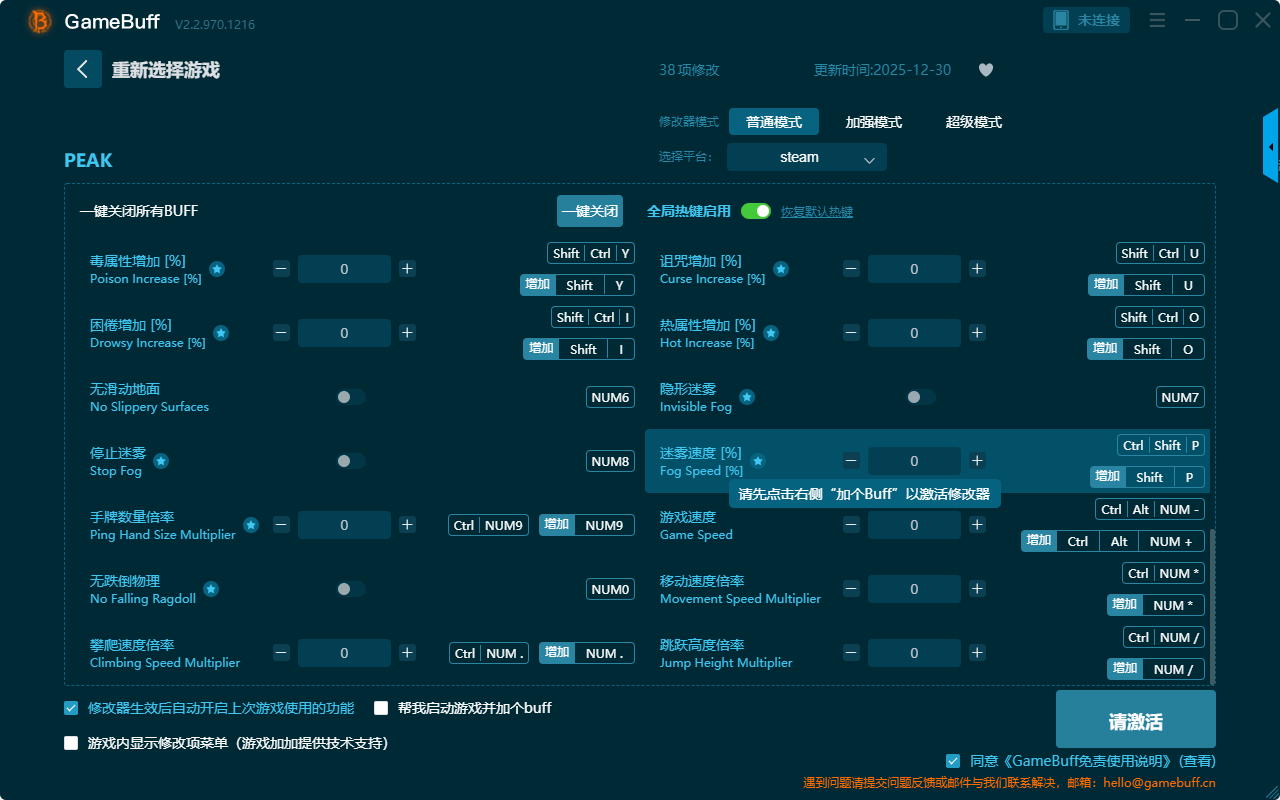Click the back arrow beside 重新选择游戏

[83, 69]
